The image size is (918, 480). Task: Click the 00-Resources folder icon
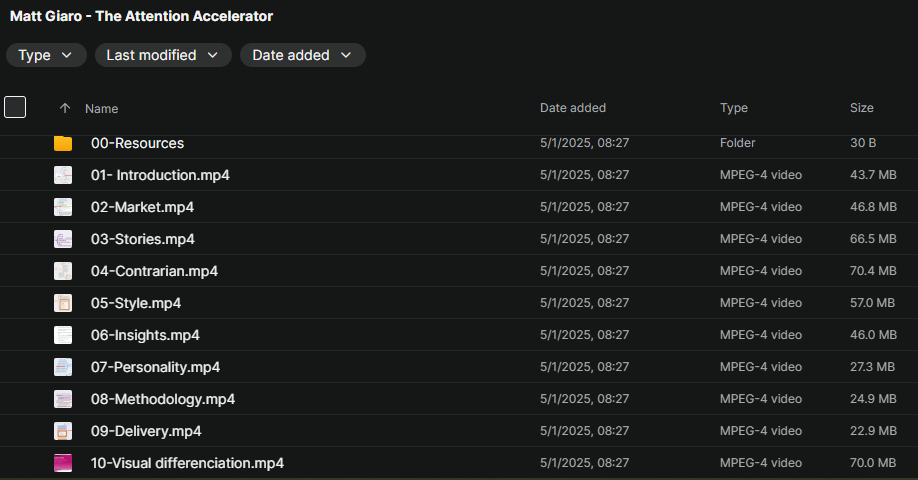[63, 143]
